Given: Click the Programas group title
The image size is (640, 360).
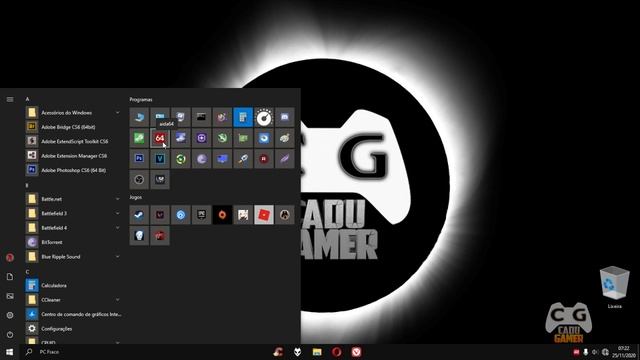Looking at the screenshot, I should click(141, 100).
